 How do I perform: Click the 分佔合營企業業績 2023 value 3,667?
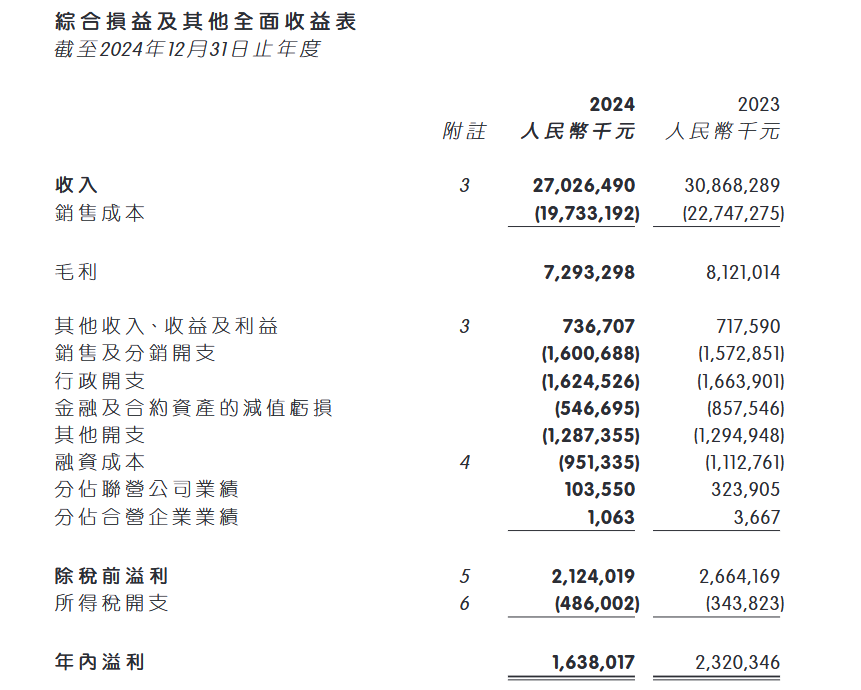[757, 517]
